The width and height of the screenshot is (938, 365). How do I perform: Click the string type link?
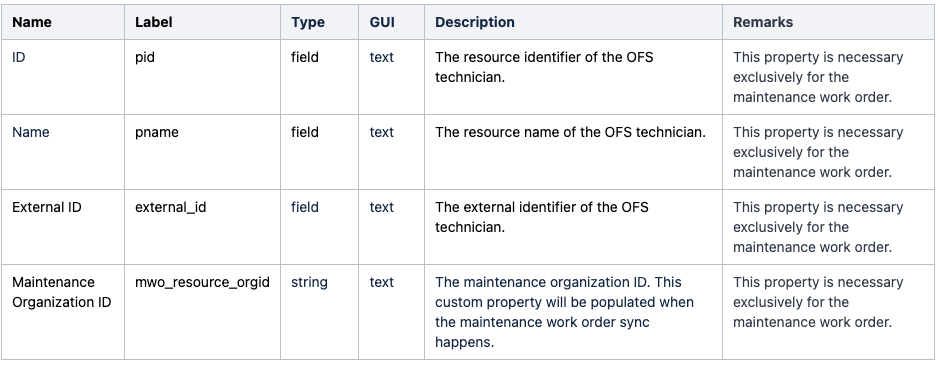309,282
